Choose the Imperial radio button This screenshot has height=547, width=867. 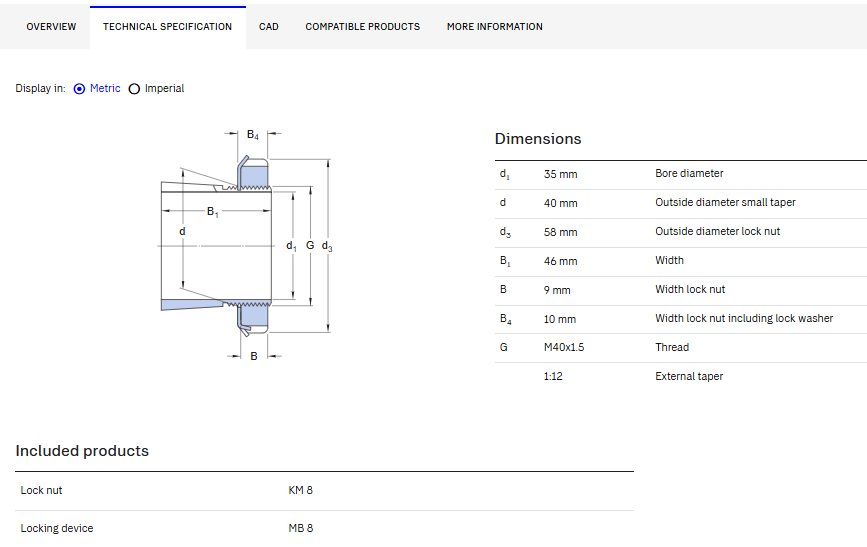tap(134, 89)
